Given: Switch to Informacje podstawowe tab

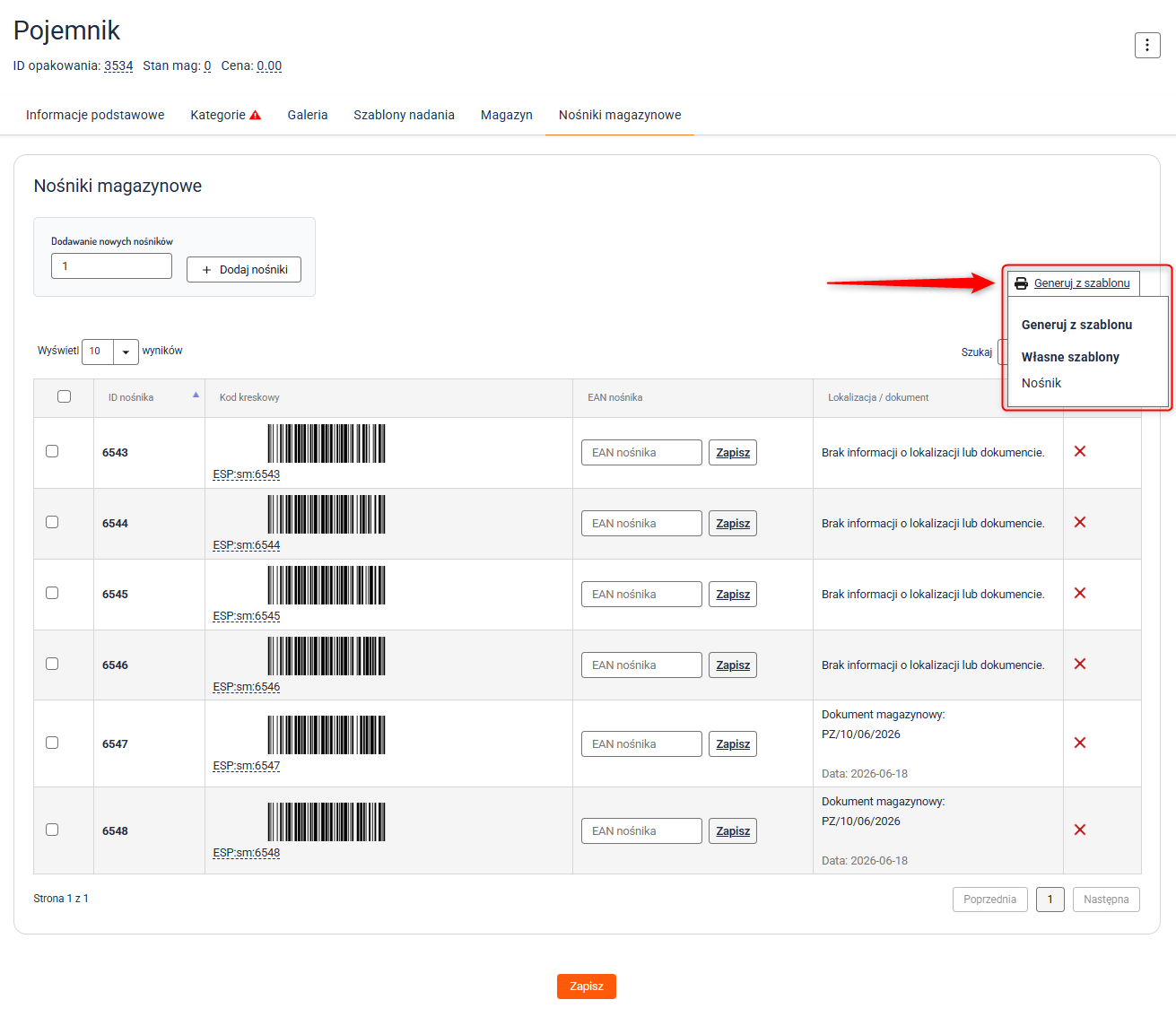Looking at the screenshot, I should (95, 115).
